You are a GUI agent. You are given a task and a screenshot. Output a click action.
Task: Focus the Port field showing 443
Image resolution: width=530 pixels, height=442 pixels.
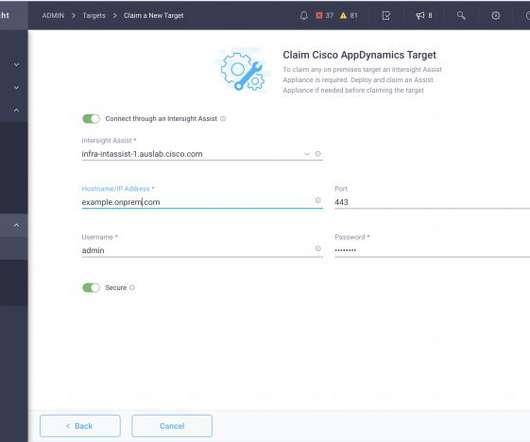click(x=432, y=202)
